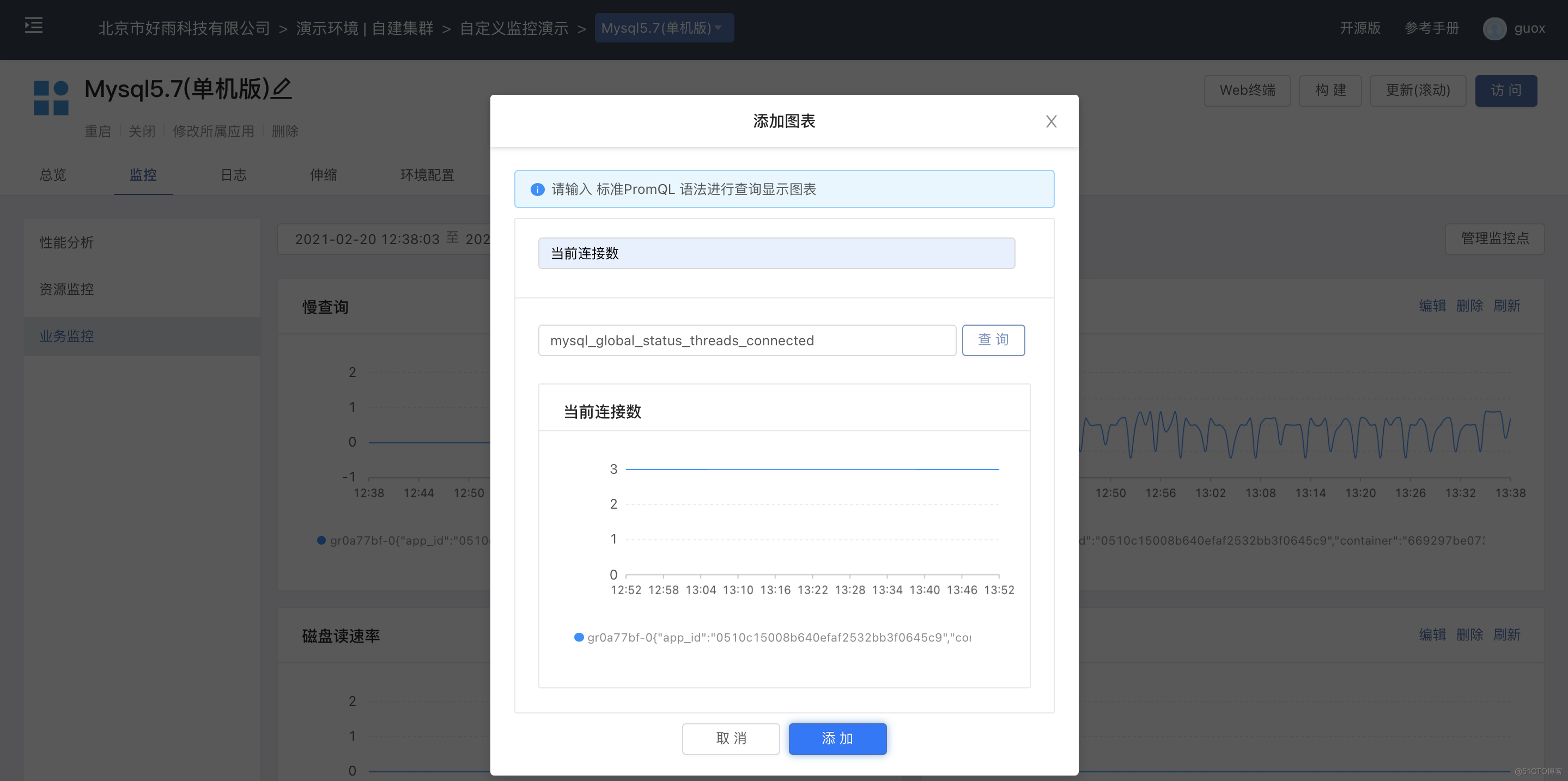The width and height of the screenshot is (1568, 781).
Task: Click 添加 to add the chart
Action: pos(837,739)
